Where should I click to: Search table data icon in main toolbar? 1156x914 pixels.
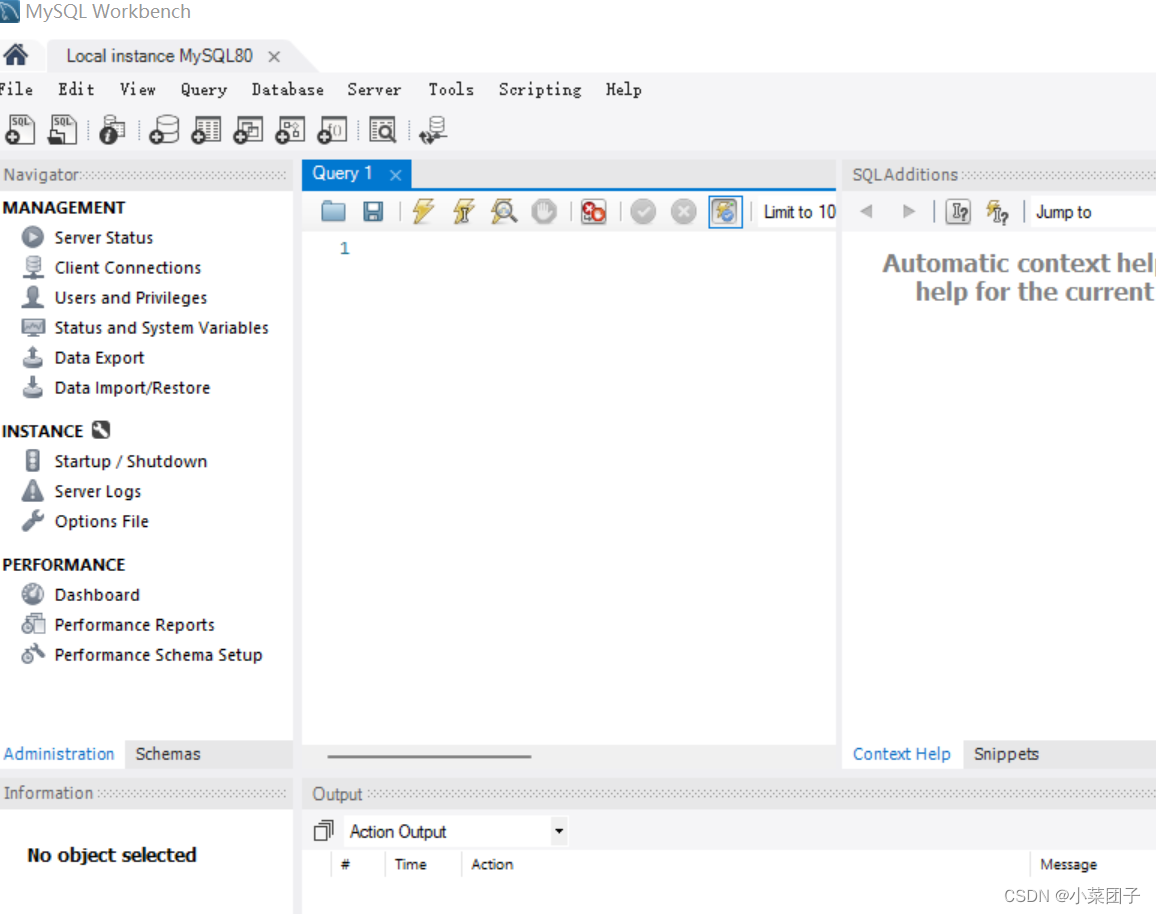[383, 130]
